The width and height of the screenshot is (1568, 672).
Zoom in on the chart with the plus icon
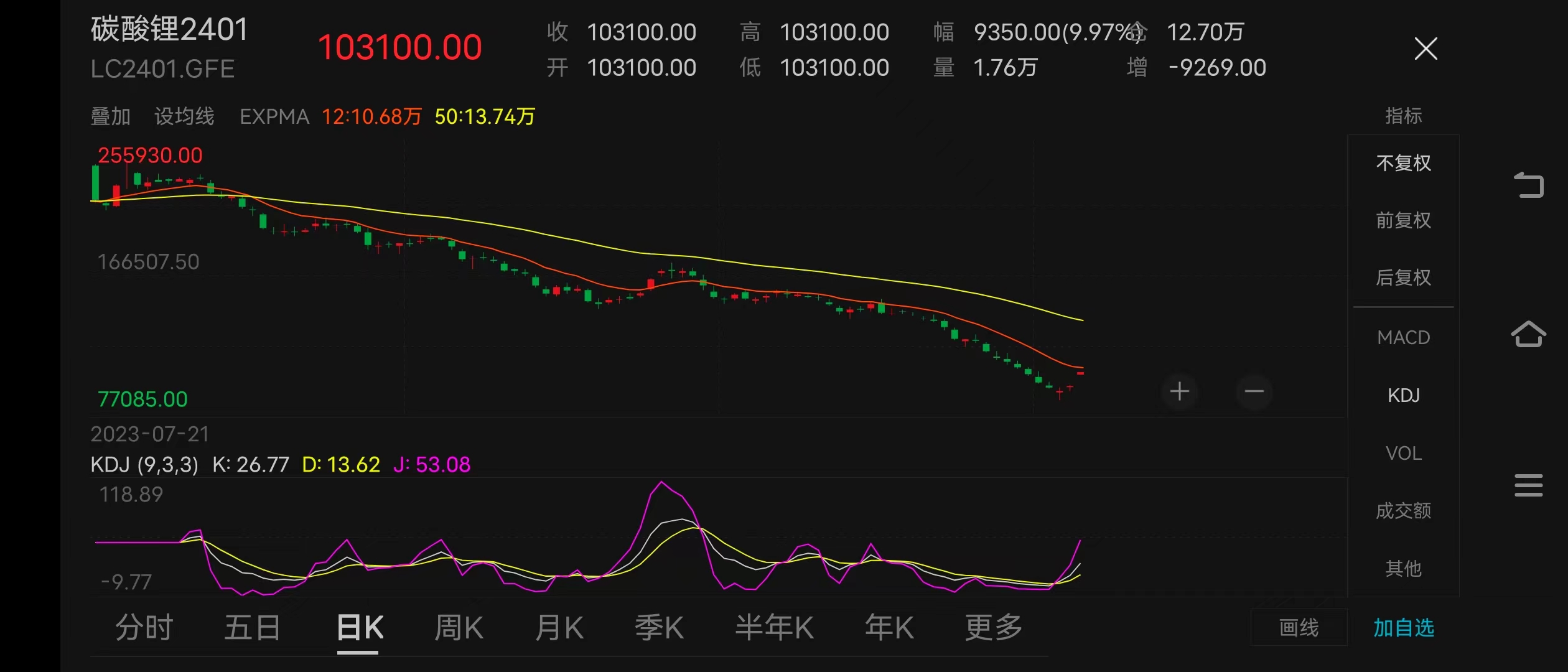[x=1180, y=391]
